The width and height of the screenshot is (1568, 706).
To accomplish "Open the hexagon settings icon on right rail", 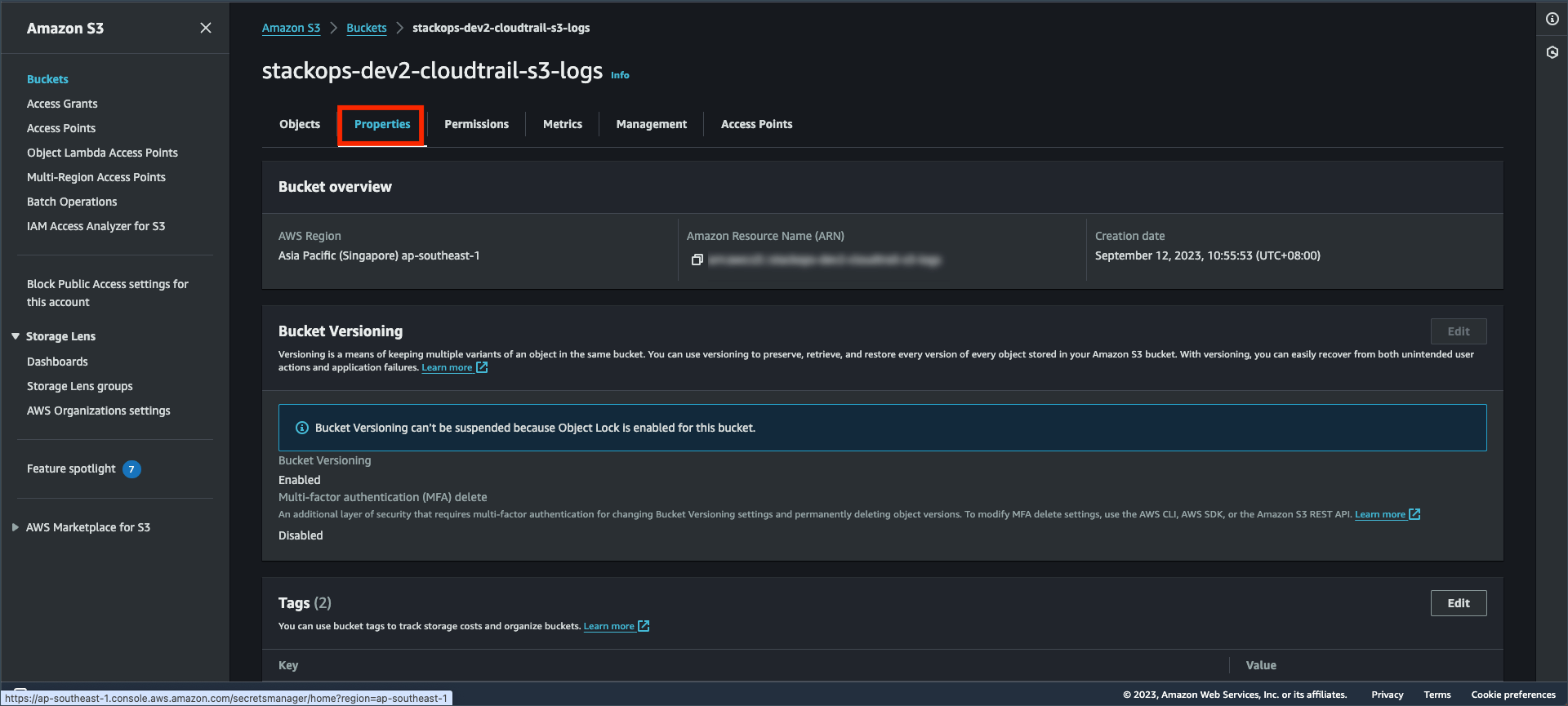I will coord(1552,52).
